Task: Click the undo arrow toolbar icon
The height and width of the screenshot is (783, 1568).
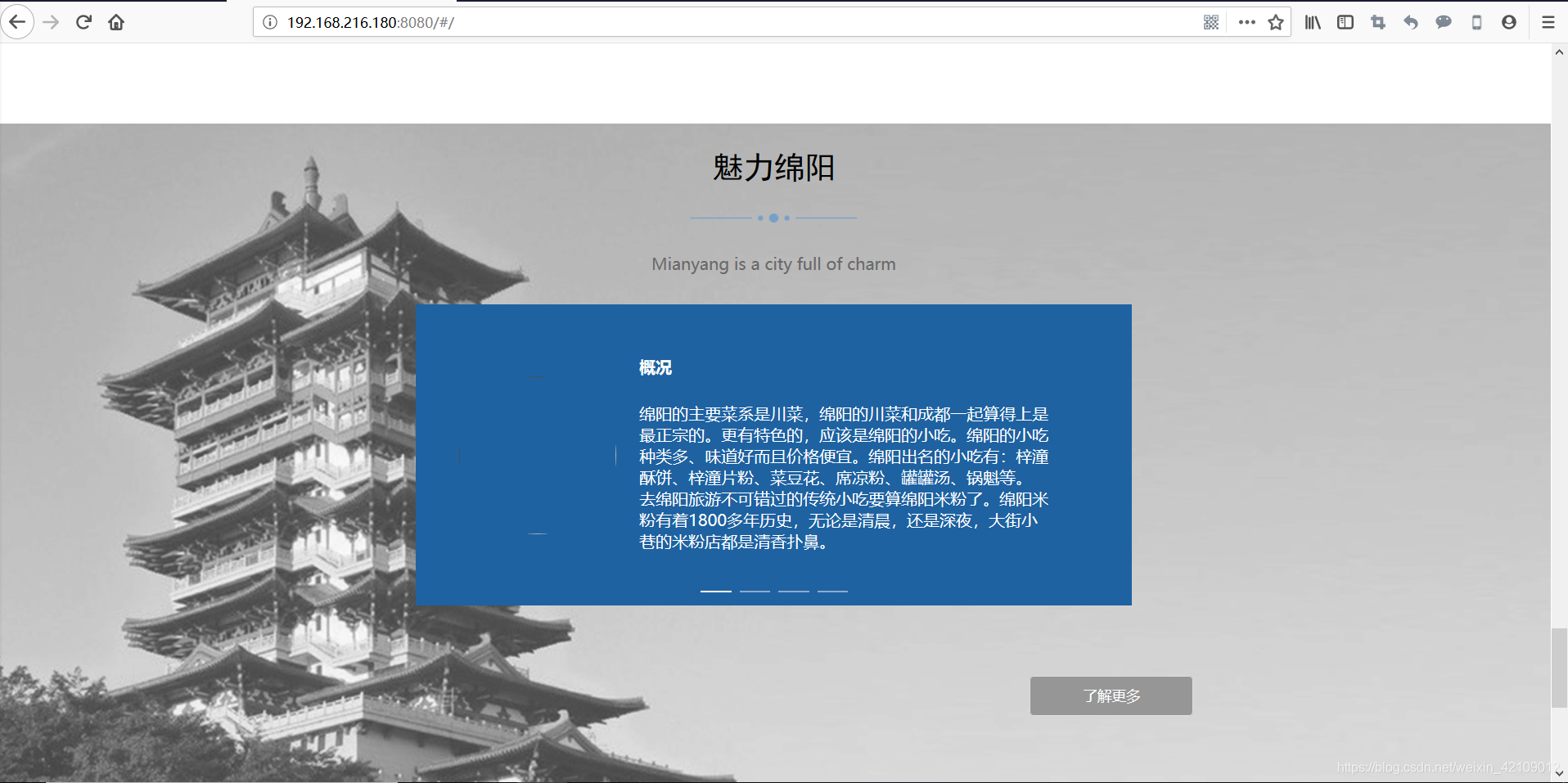Action: pyautogui.click(x=1411, y=22)
